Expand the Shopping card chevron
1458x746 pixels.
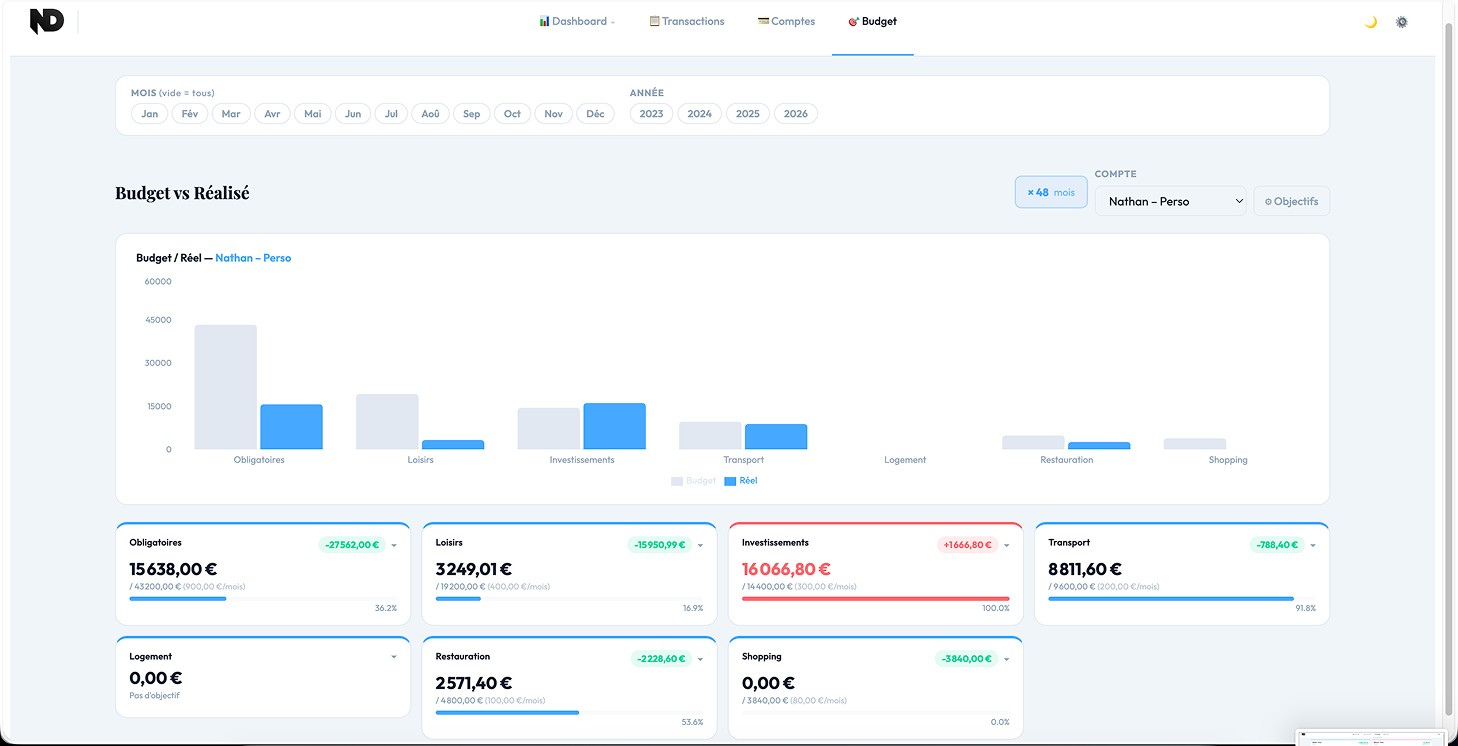click(1007, 659)
